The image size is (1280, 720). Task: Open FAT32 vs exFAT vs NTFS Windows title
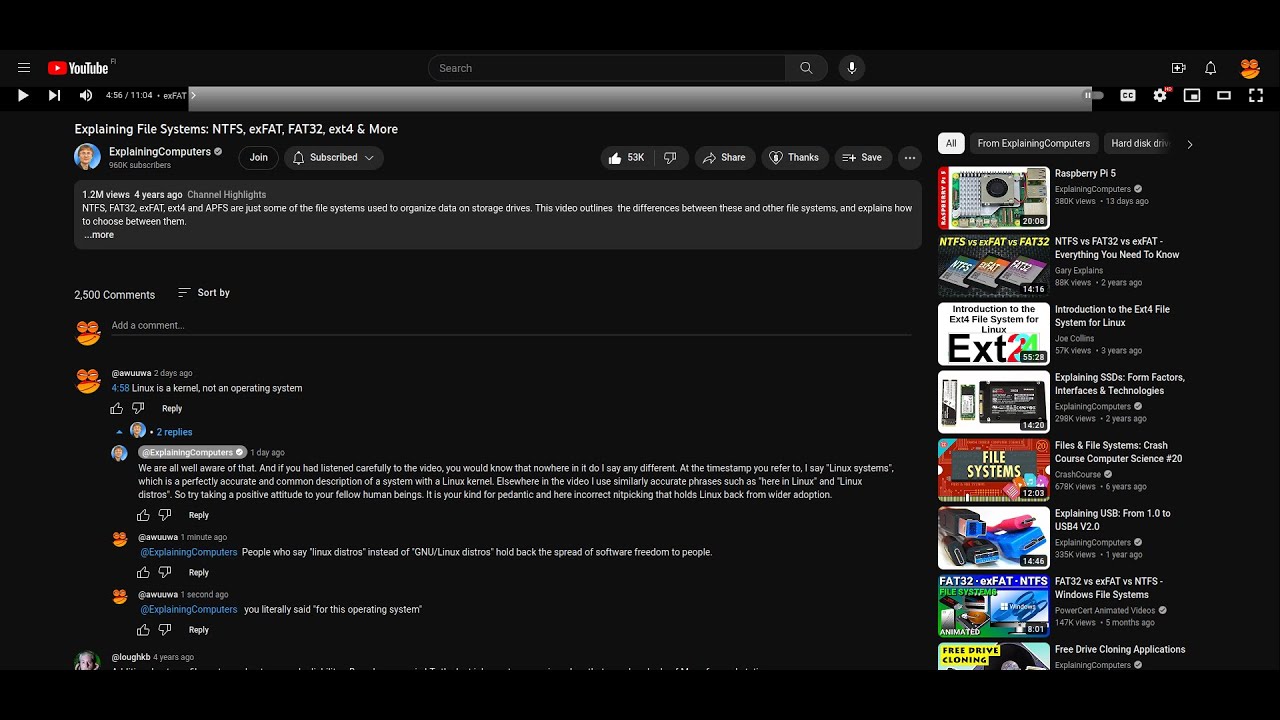(1109, 588)
